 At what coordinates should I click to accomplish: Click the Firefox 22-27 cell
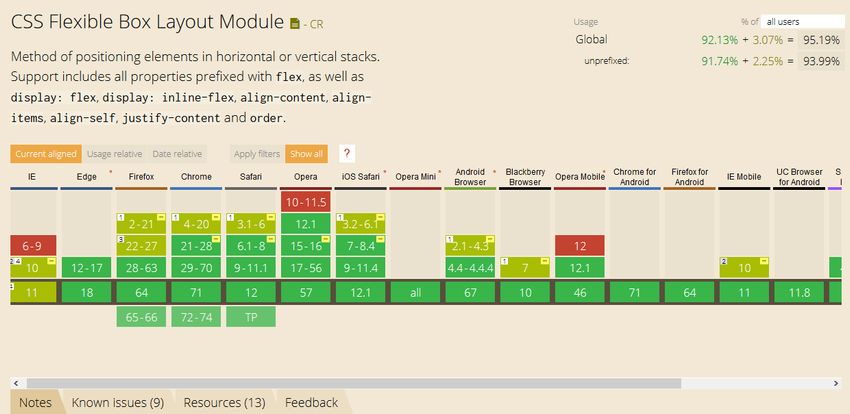pyautogui.click(x=141, y=246)
